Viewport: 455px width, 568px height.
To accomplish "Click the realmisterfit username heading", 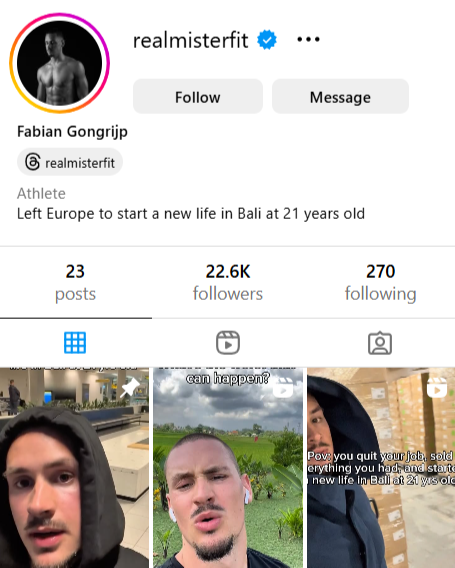I will pyautogui.click(x=191, y=40).
